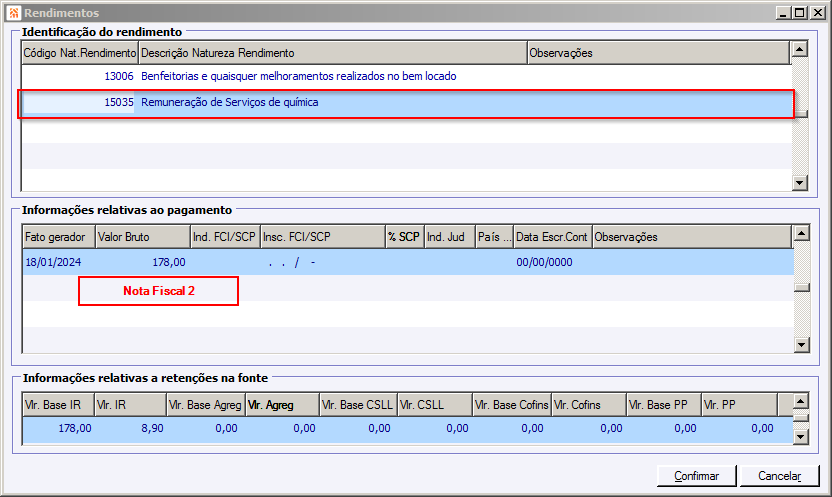Click the Valor Bruto column header
The height and width of the screenshot is (497, 832).
143,237
